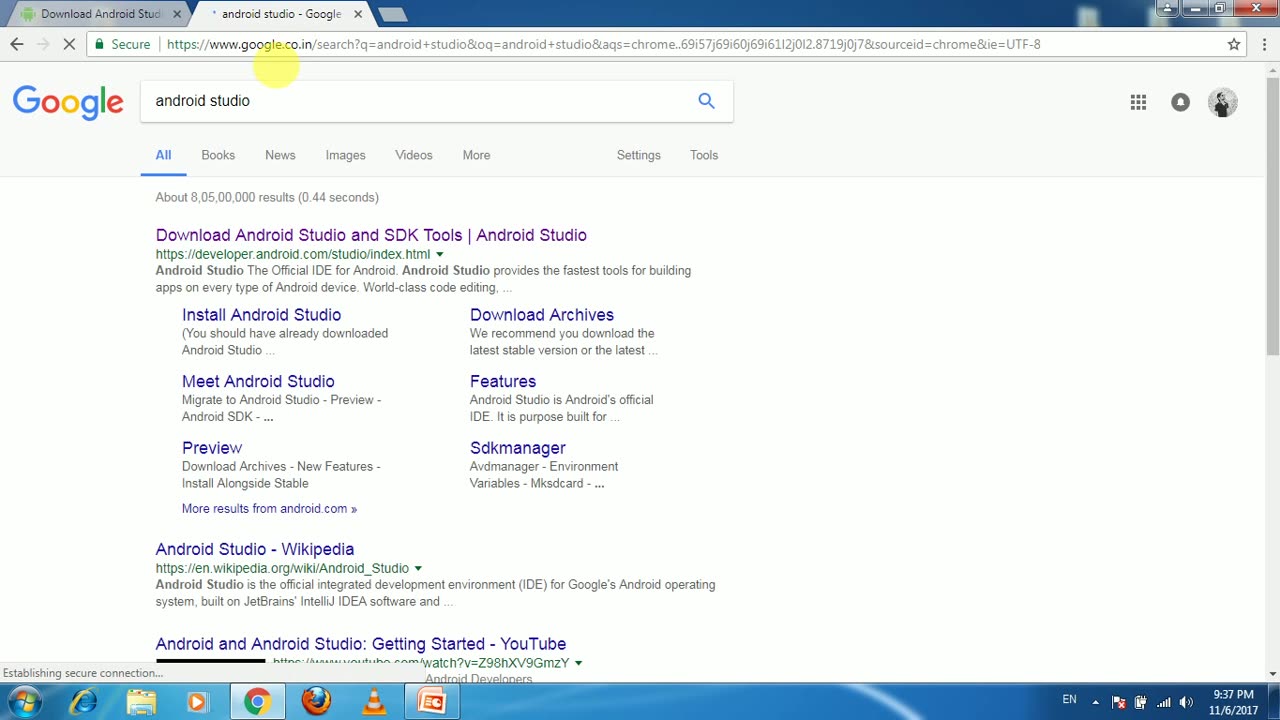Viewport: 1280px width, 720px height.
Task: Open the Preview sitelink
Action: click(212, 448)
